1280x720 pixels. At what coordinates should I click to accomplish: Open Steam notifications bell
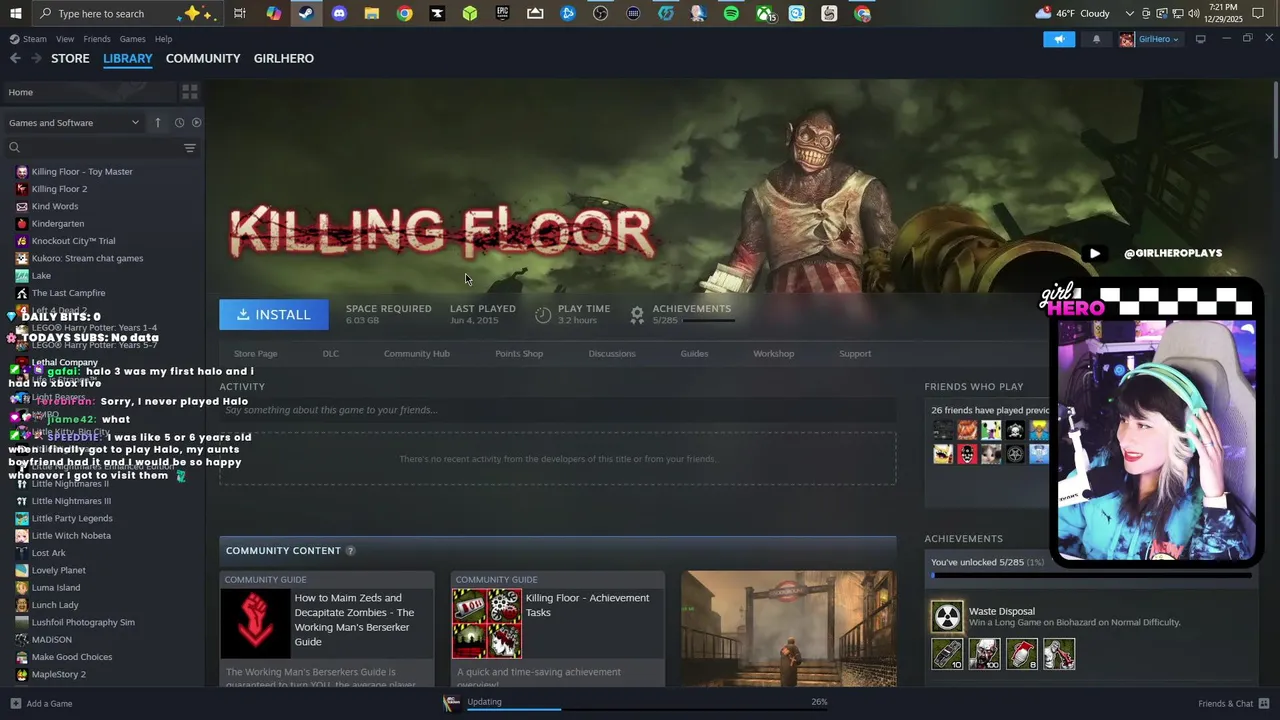[1096, 39]
